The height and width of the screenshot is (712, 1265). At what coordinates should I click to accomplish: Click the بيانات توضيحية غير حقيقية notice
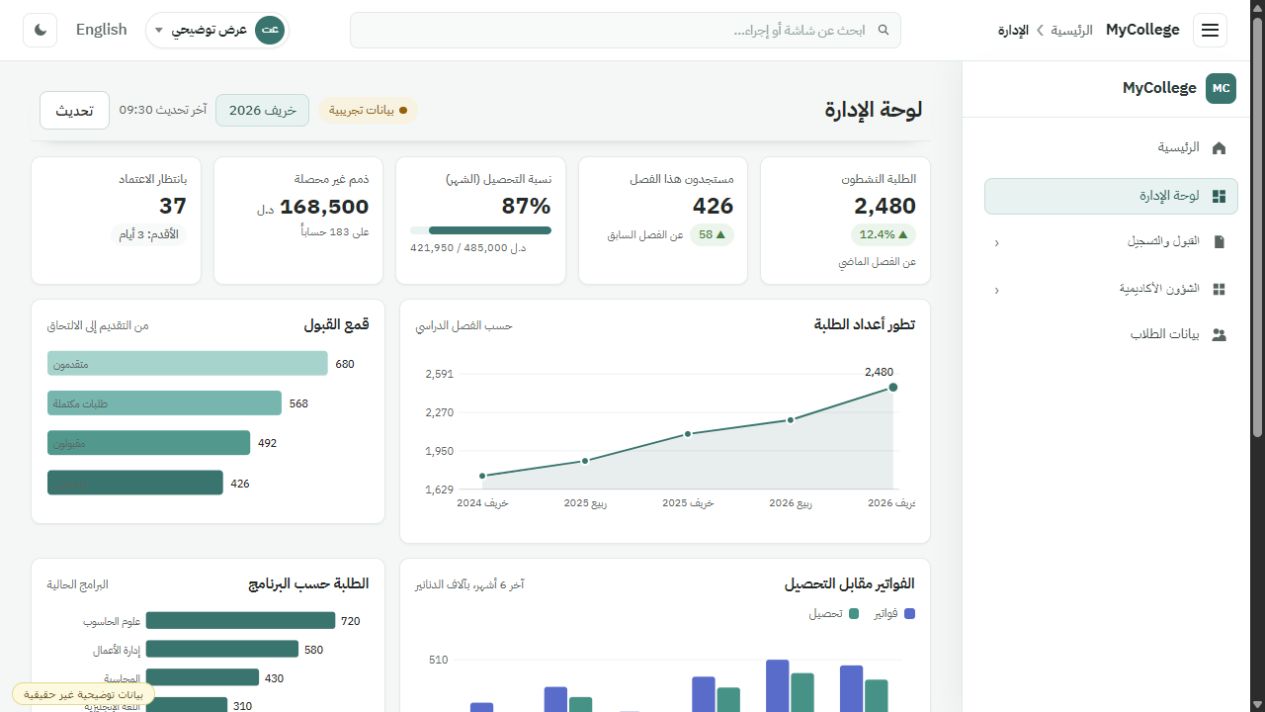[84, 694]
